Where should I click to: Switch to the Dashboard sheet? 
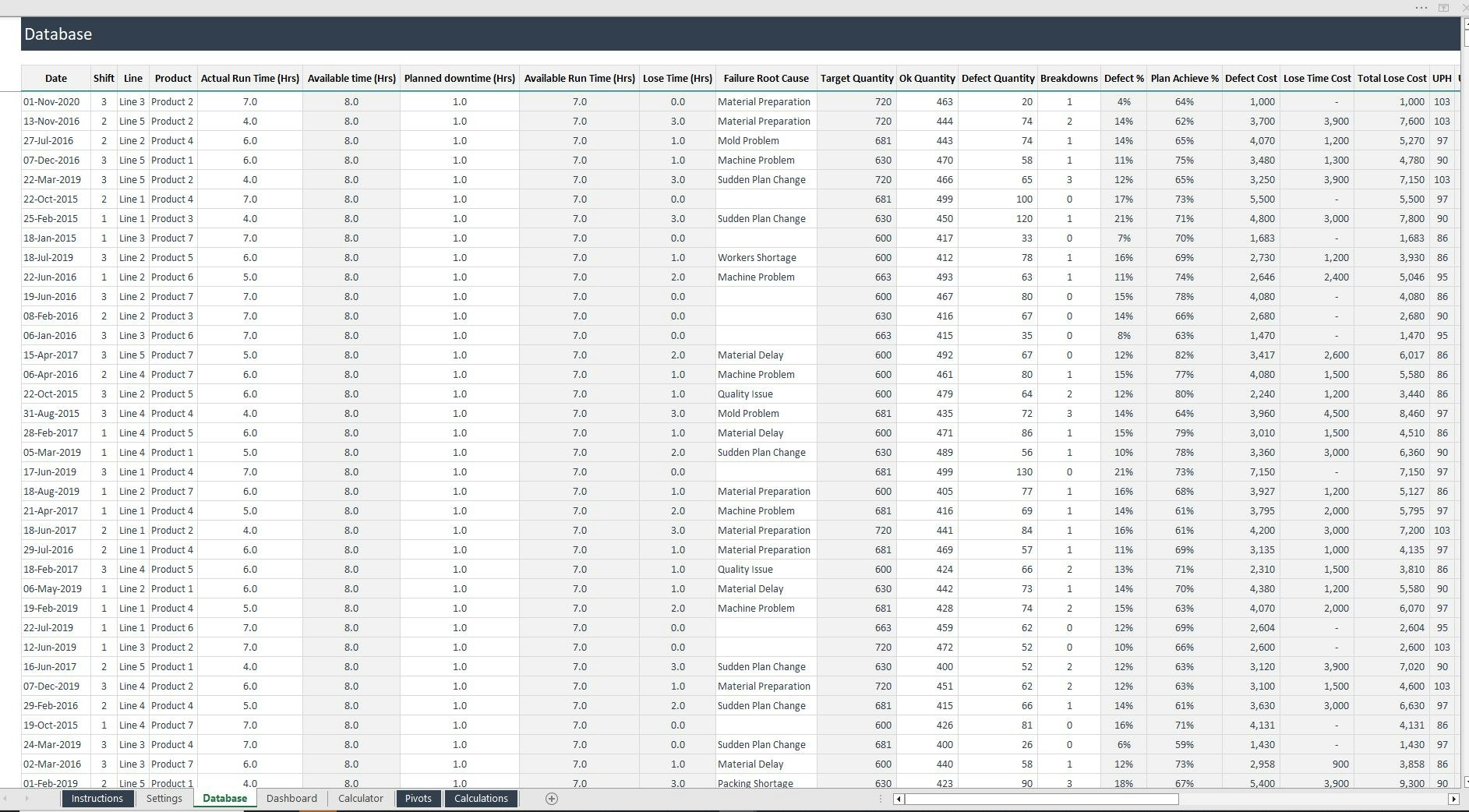pyautogui.click(x=291, y=799)
